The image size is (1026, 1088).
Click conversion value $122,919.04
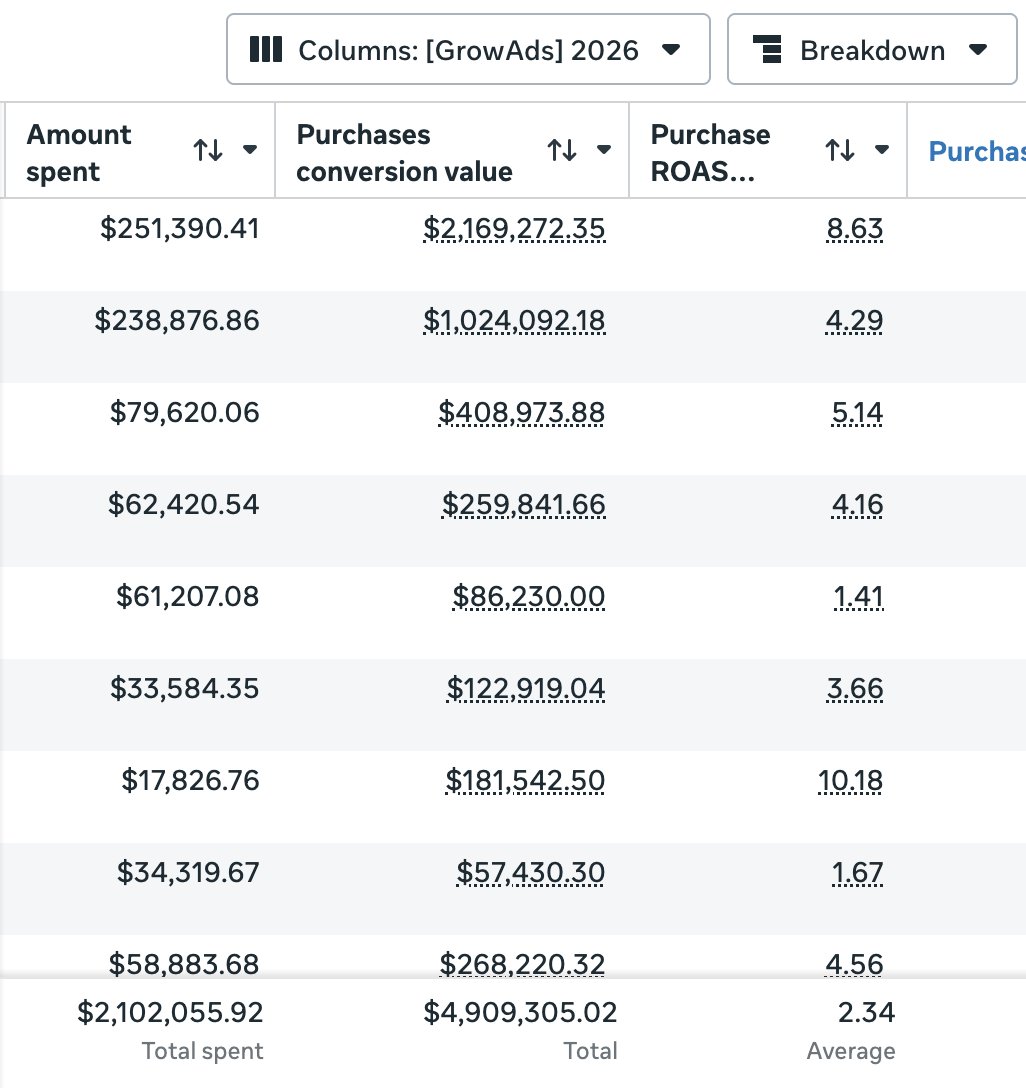click(x=526, y=688)
